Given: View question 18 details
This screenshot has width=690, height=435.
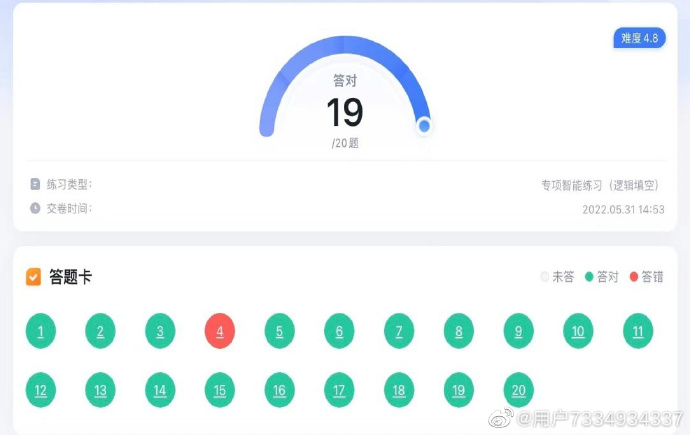Looking at the screenshot, I should (399, 390).
